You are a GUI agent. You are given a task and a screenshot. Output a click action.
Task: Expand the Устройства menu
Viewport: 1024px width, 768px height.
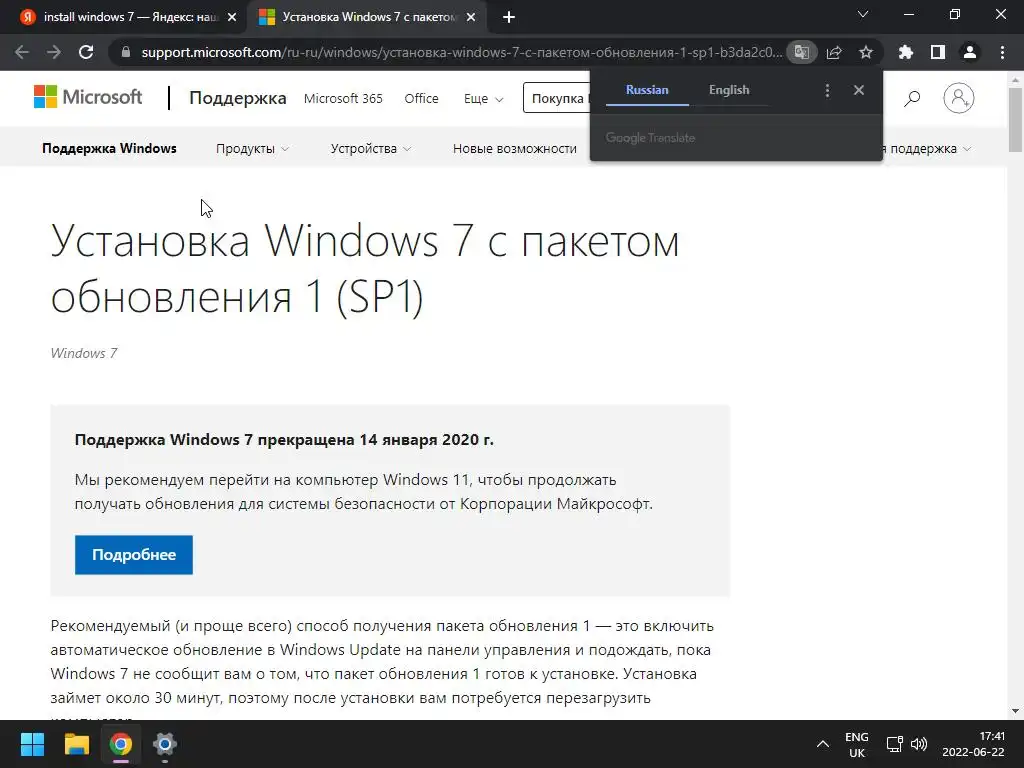point(371,149)
